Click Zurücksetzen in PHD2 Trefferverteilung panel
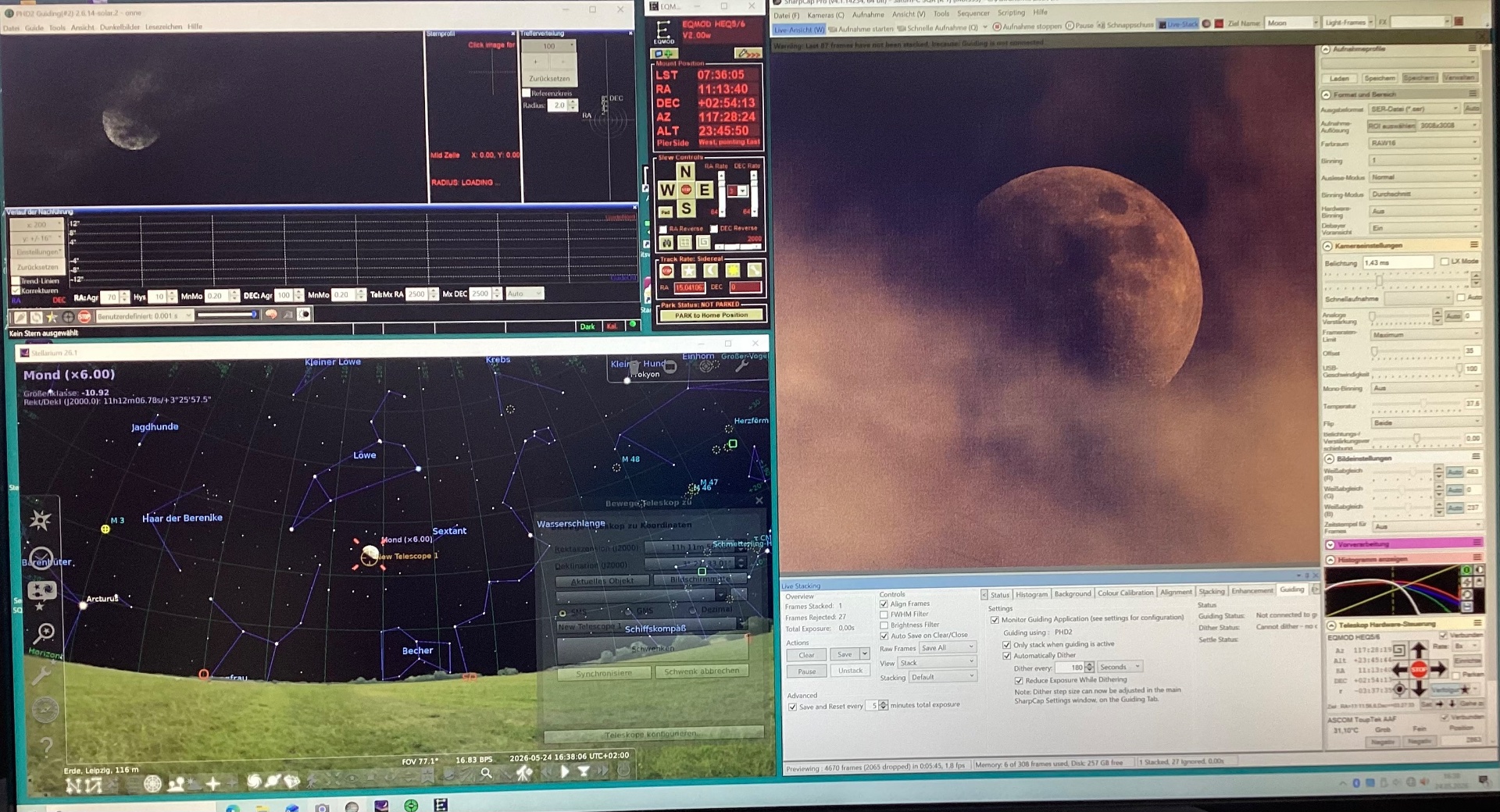The image size is (1500, 812). click(x=549, y=79)
